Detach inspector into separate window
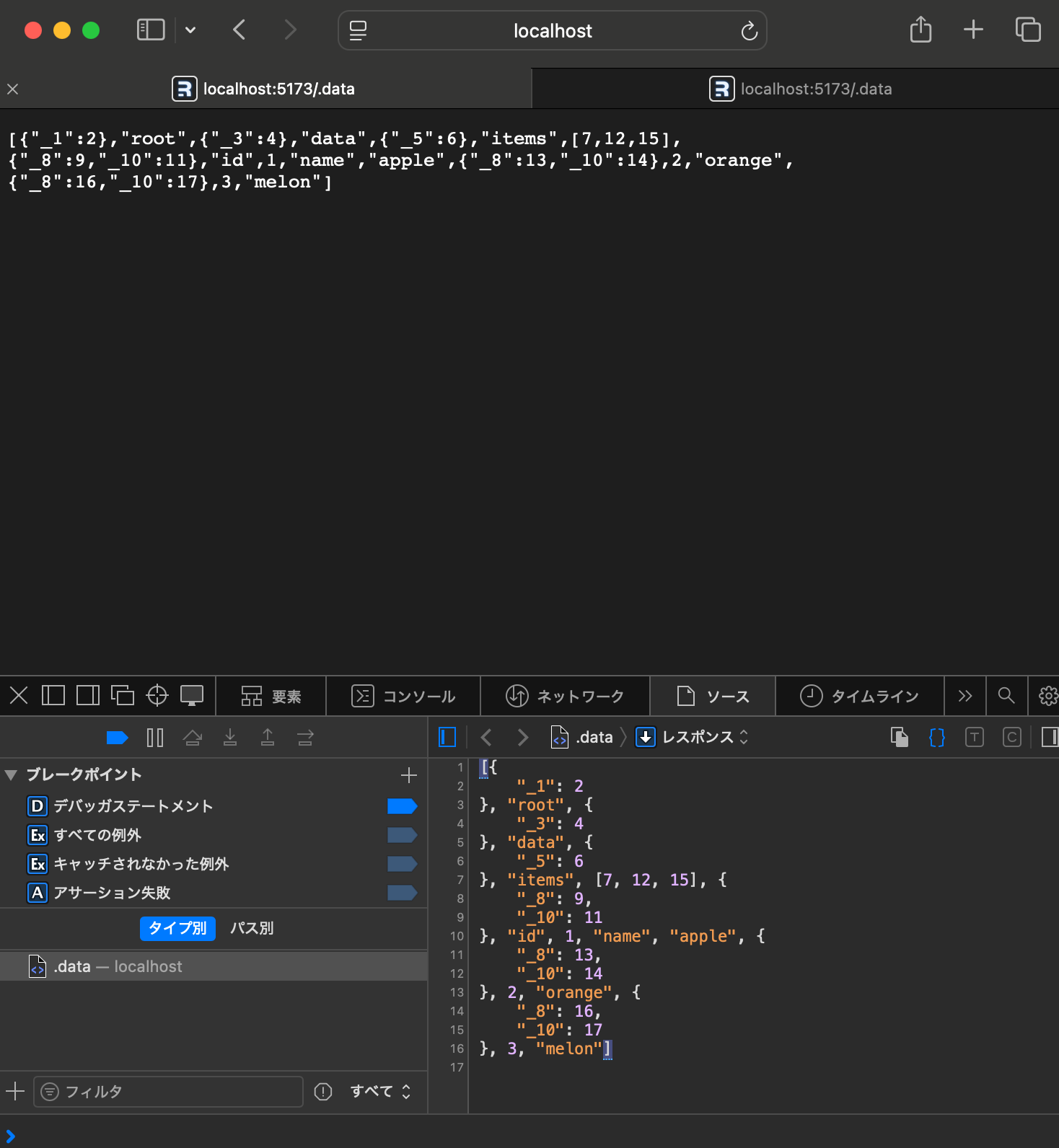 pos(123,696)
